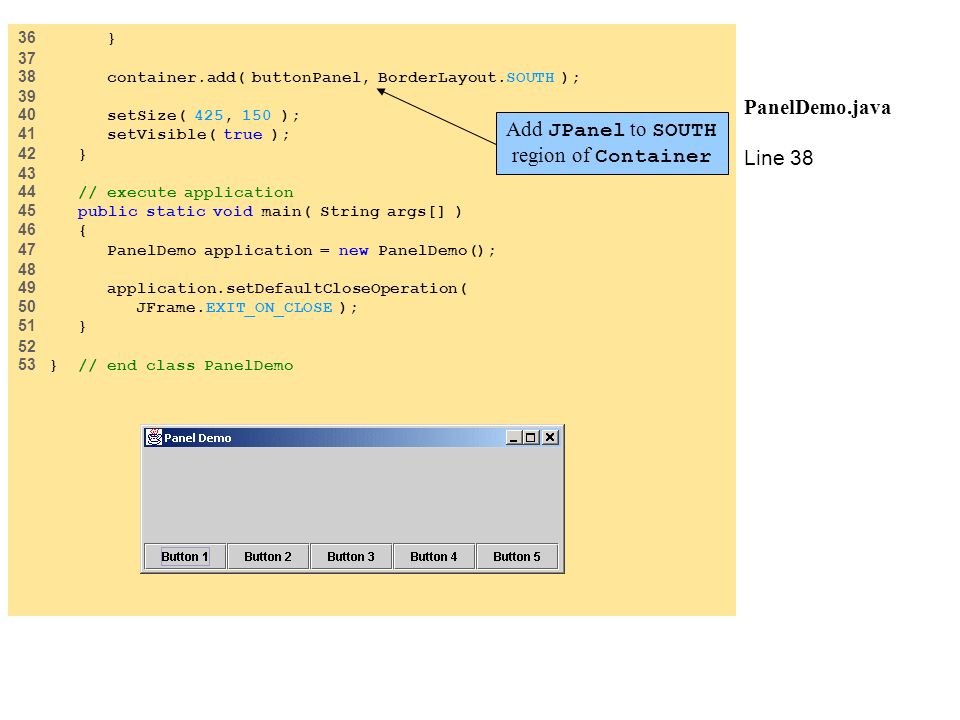Click line number 45
Viewport: 960px width, 720px height.
click(27, 211)
